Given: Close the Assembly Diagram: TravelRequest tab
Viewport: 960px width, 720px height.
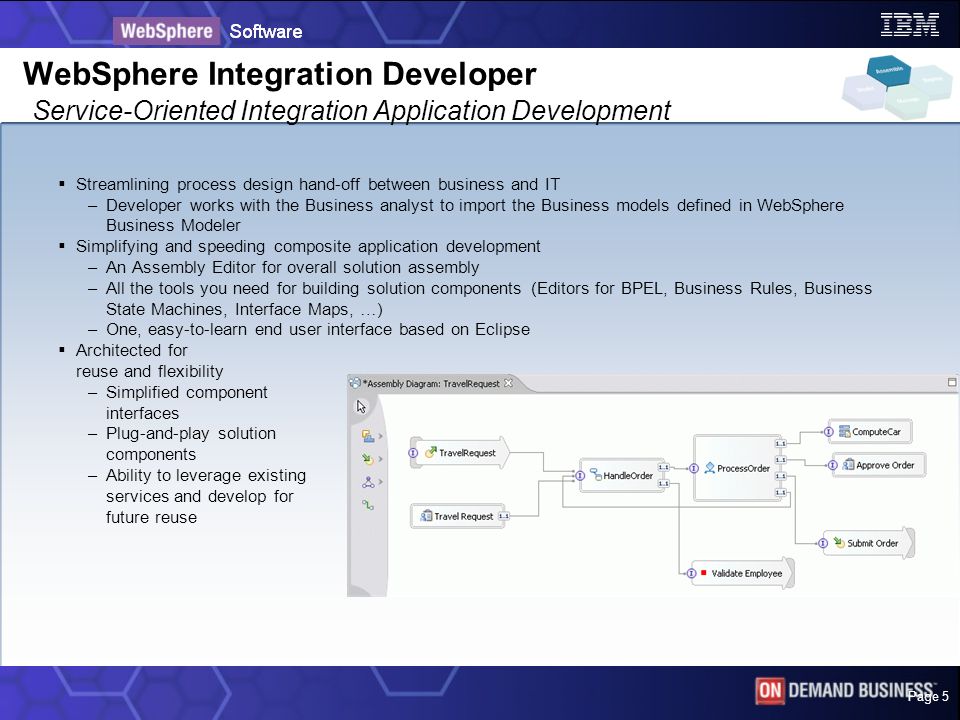Looking at the screenshot, I should click(x=508, y=383).
